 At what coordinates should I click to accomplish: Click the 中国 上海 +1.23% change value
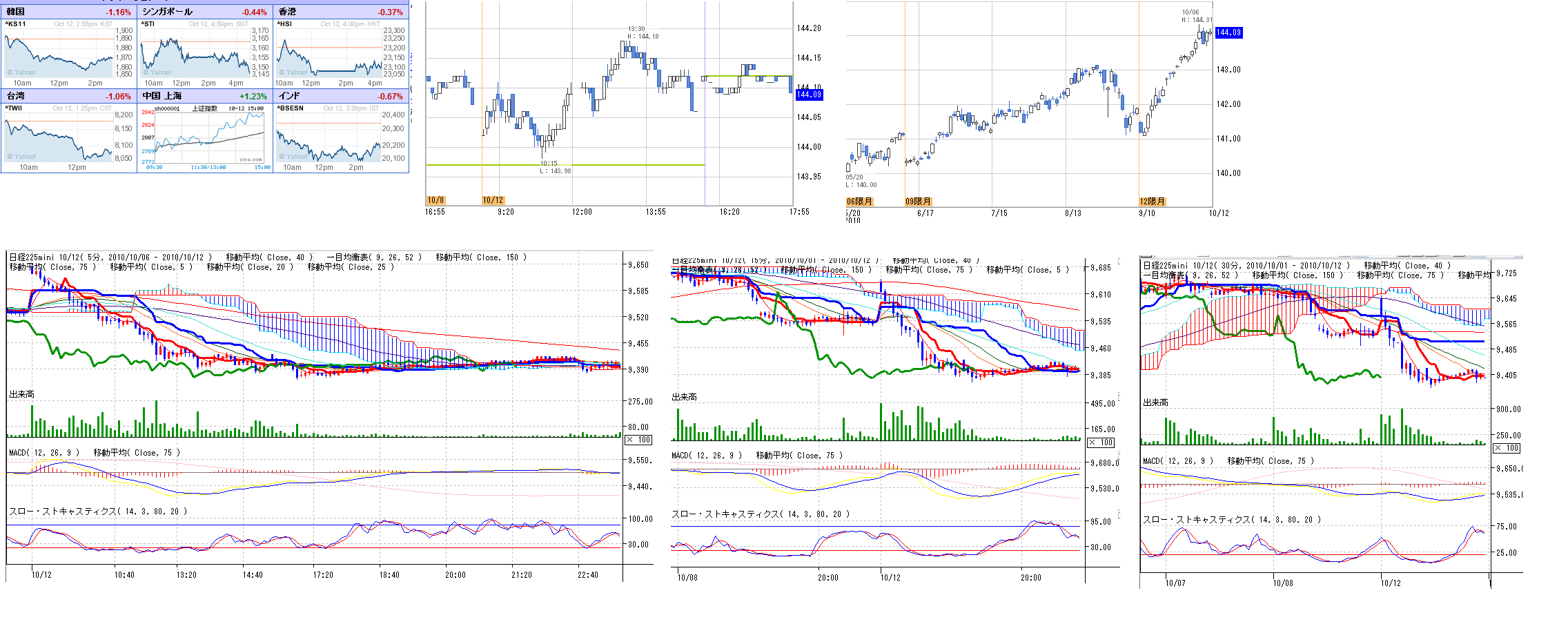253,97
